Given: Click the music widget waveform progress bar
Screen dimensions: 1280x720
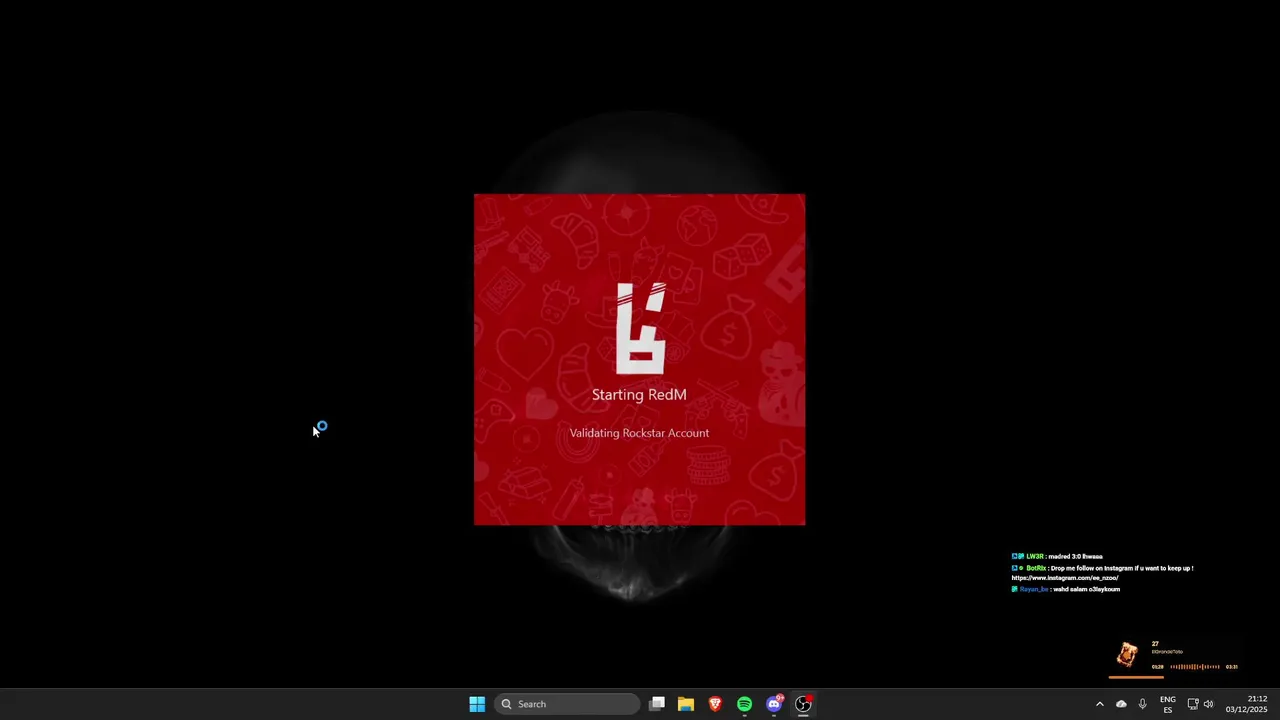Looking at the screenshot, I should point(1195,667).
